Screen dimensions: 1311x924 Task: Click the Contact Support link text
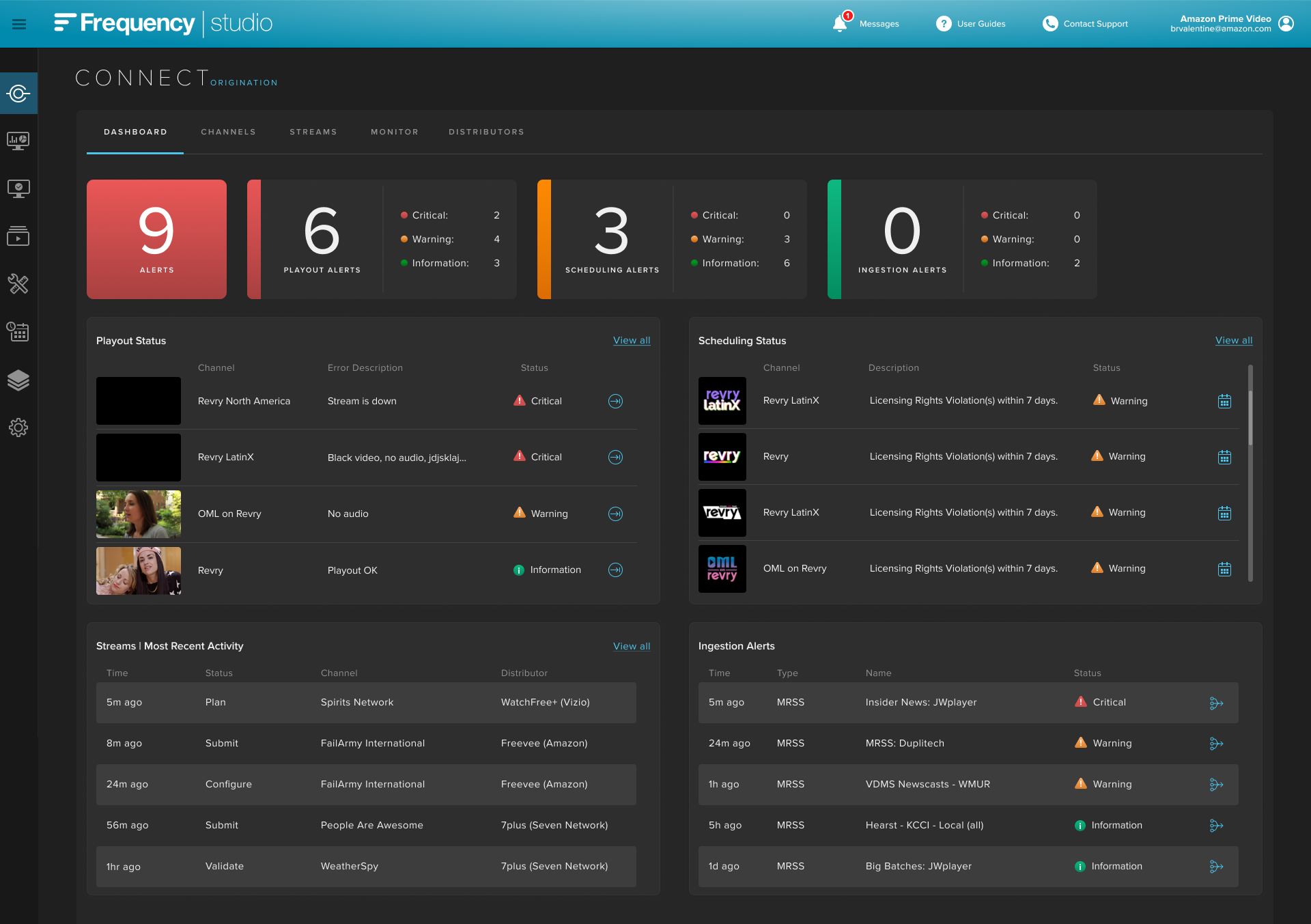point(1095,24)
